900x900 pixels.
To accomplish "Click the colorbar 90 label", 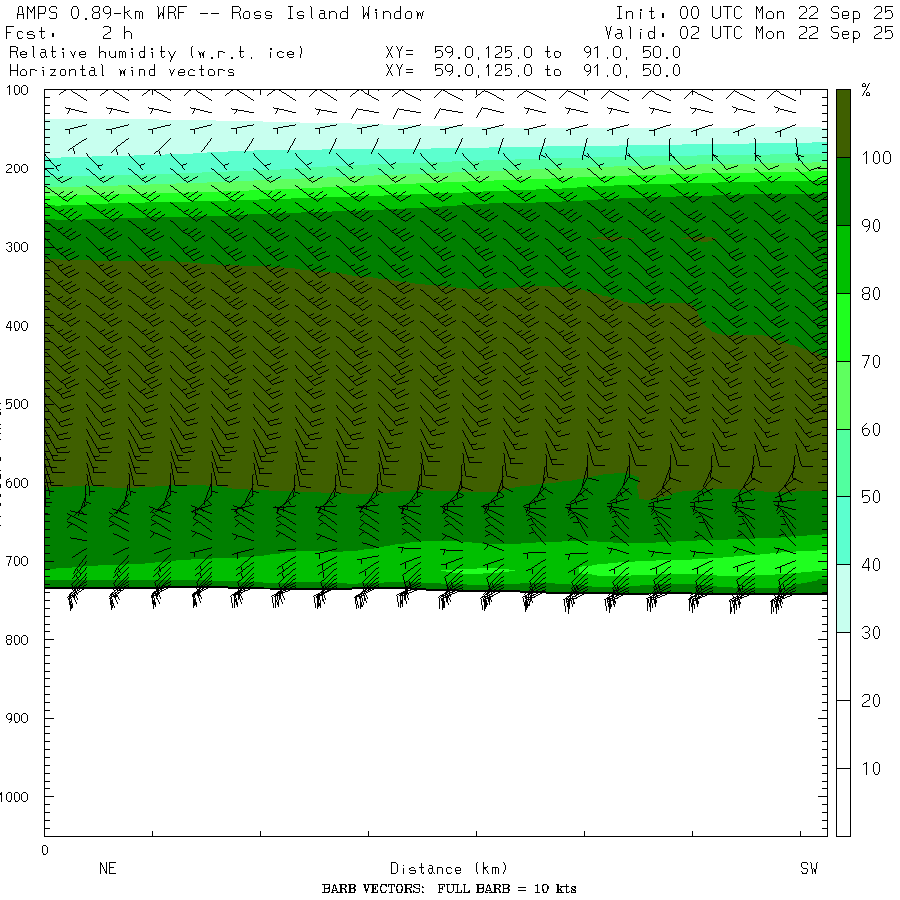I will tap(871, 226).
